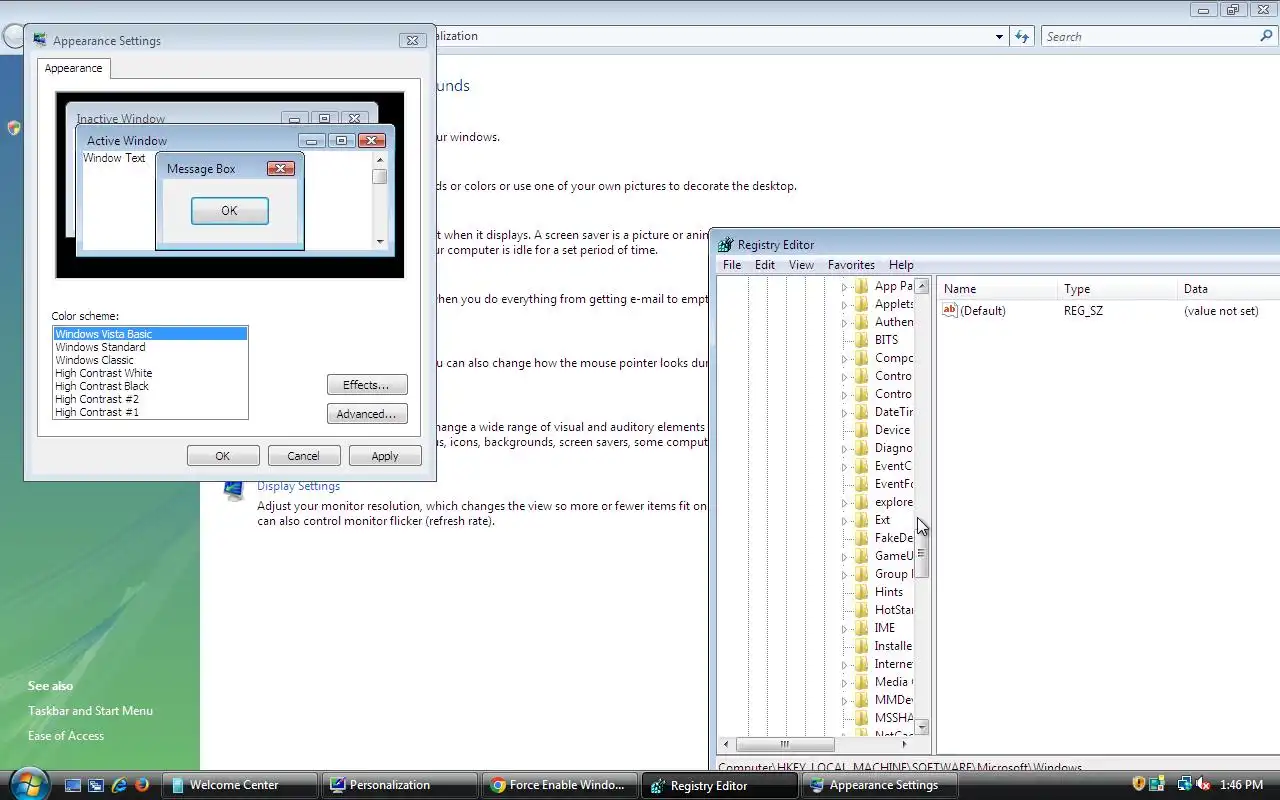Viewport: 1280px width, 800px height.
Task: Open Registry Editor File menu
Action: [732, 265]
